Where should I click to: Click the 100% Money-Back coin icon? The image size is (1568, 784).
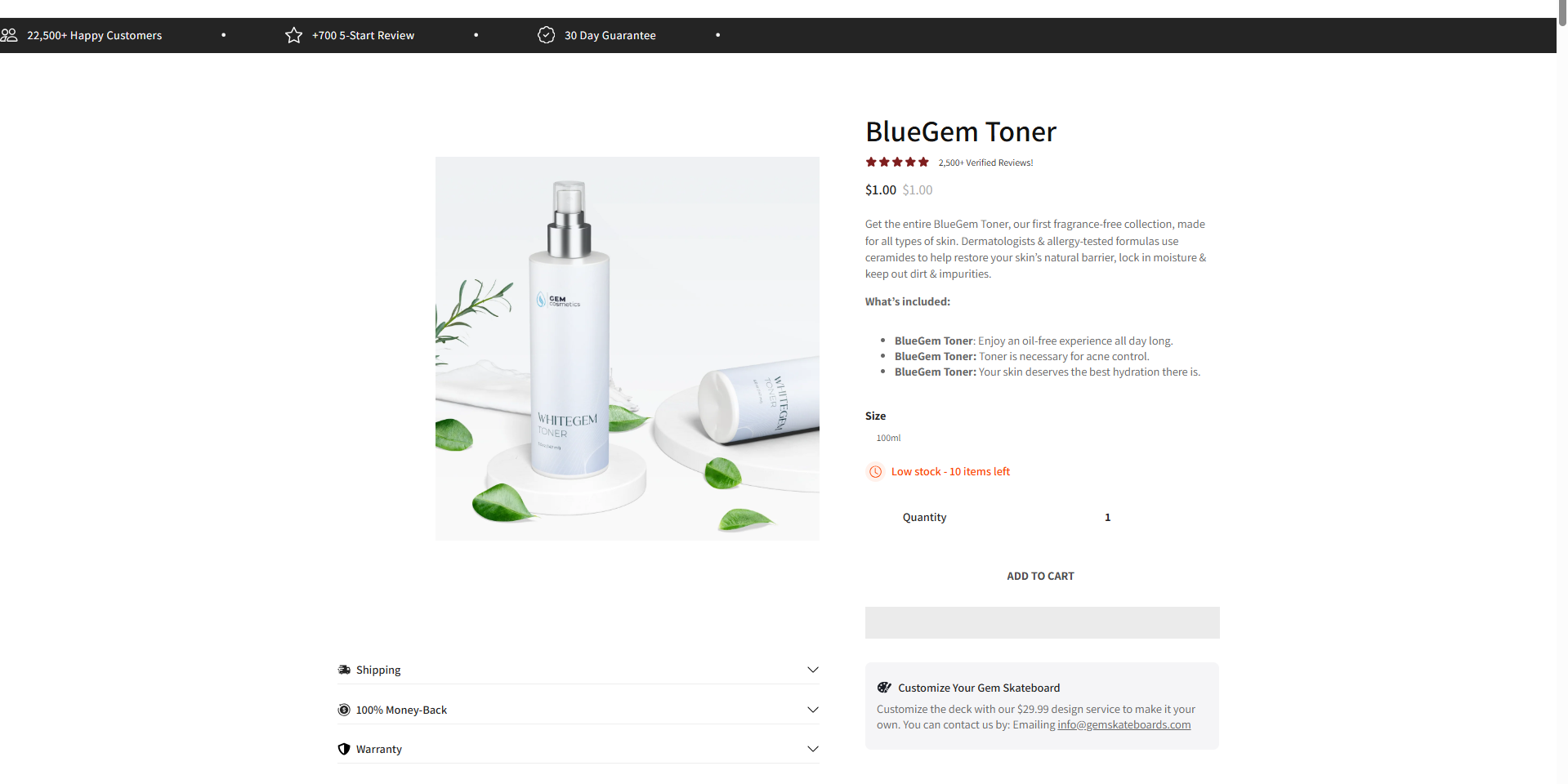pos(344,710)
